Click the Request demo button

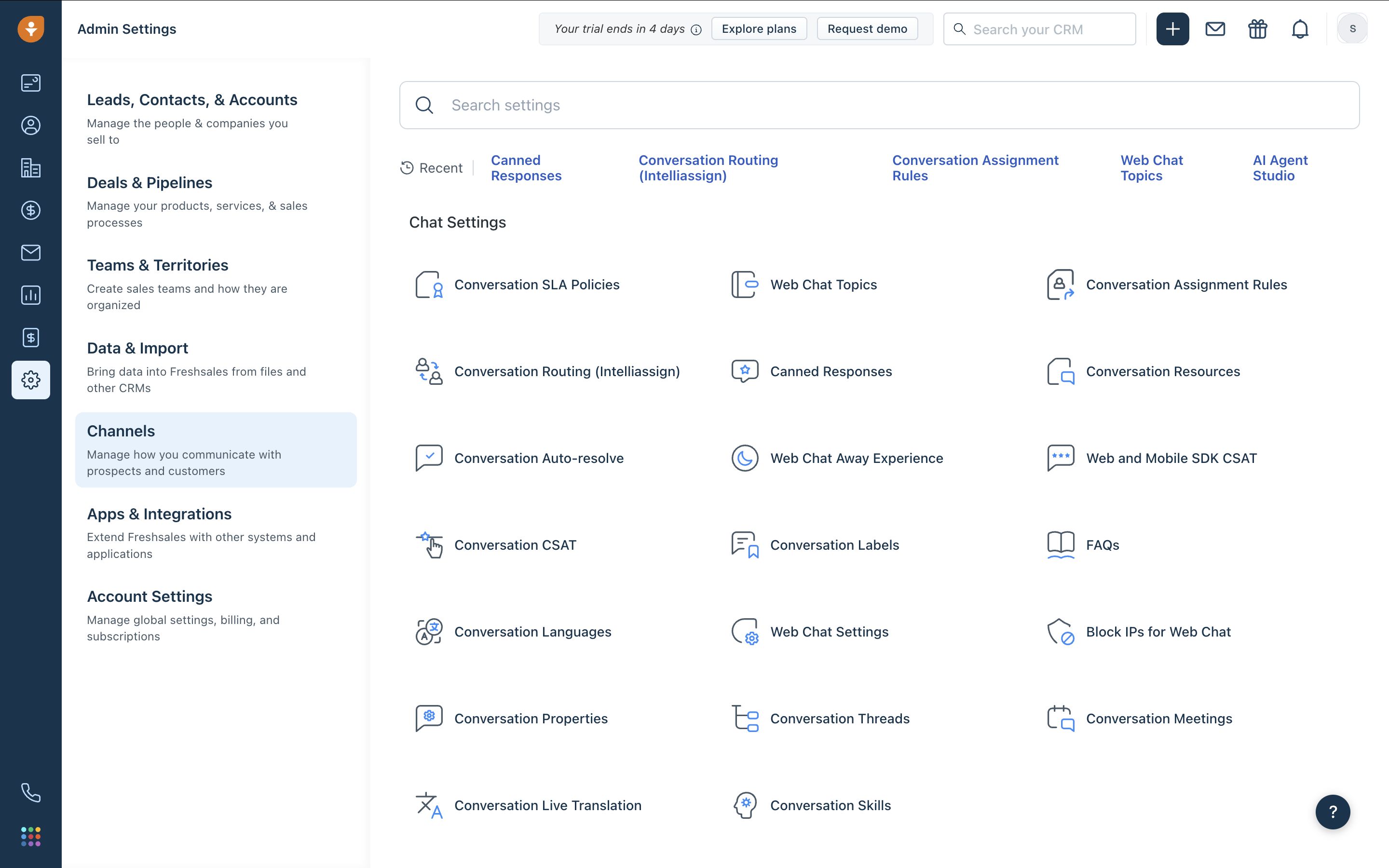point(867,29)
